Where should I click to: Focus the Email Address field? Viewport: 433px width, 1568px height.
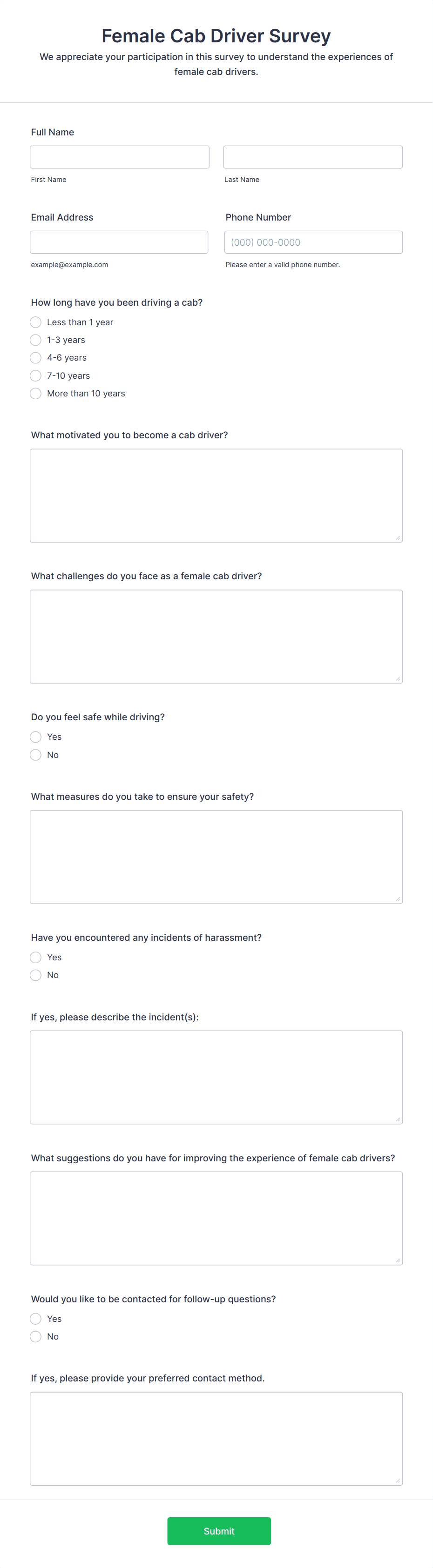pyautogui.click(x=119, y=241)
